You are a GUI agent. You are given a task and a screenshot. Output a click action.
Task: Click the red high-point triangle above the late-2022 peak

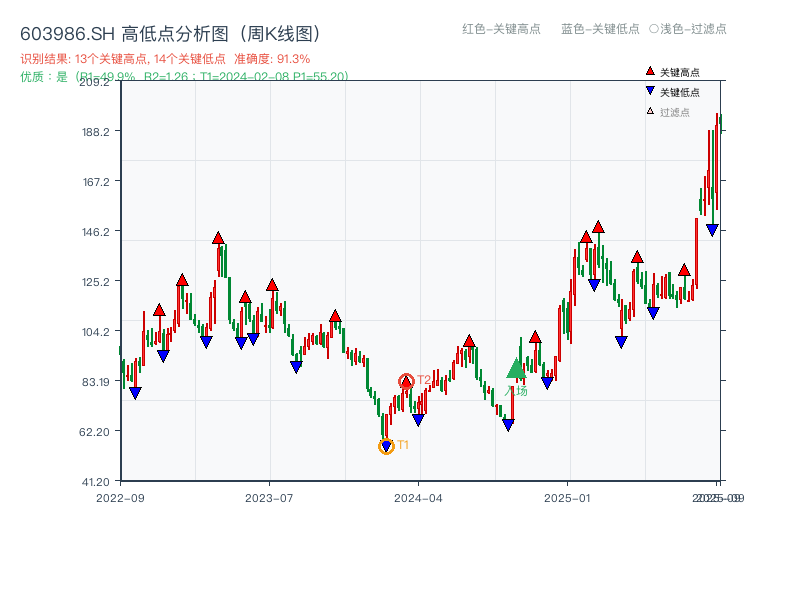pyautogui.click(x=218, y=238)
